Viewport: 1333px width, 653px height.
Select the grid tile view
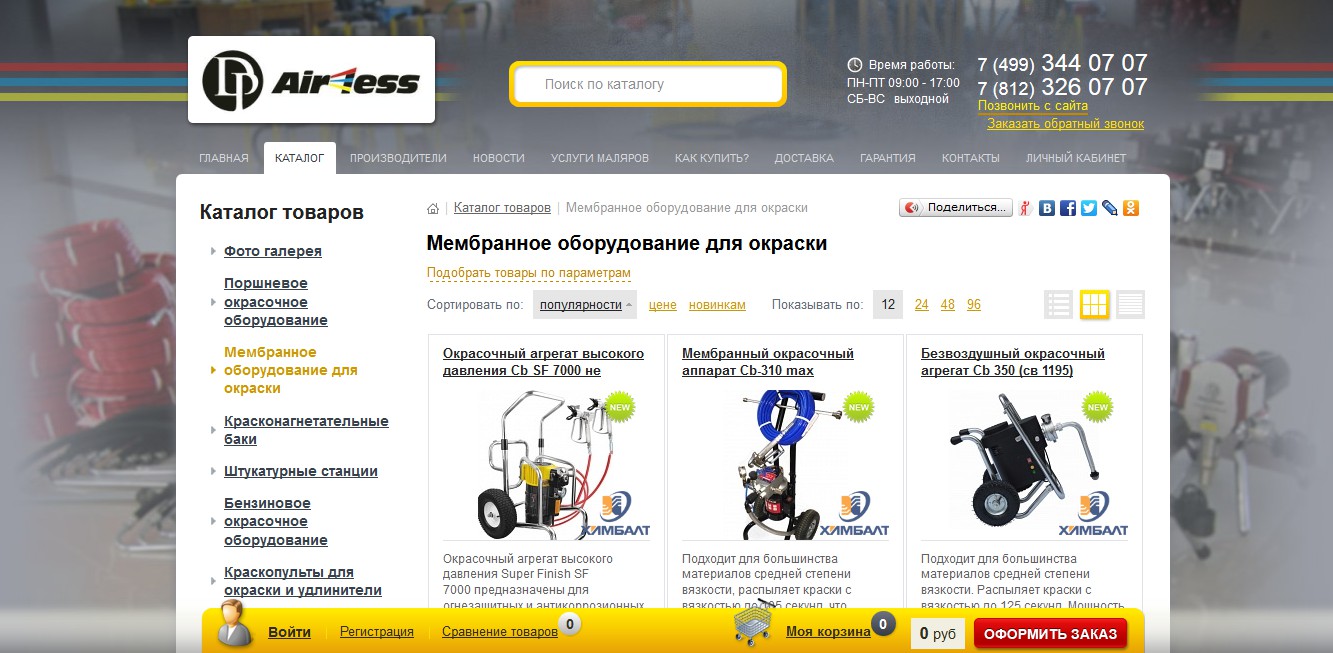1095,304
